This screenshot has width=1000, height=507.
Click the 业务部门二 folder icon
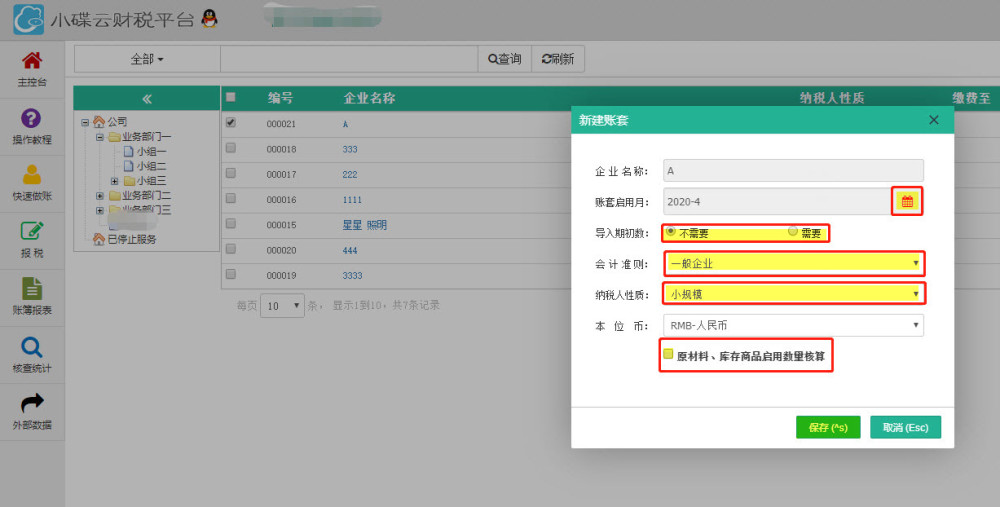coord(114,195)
